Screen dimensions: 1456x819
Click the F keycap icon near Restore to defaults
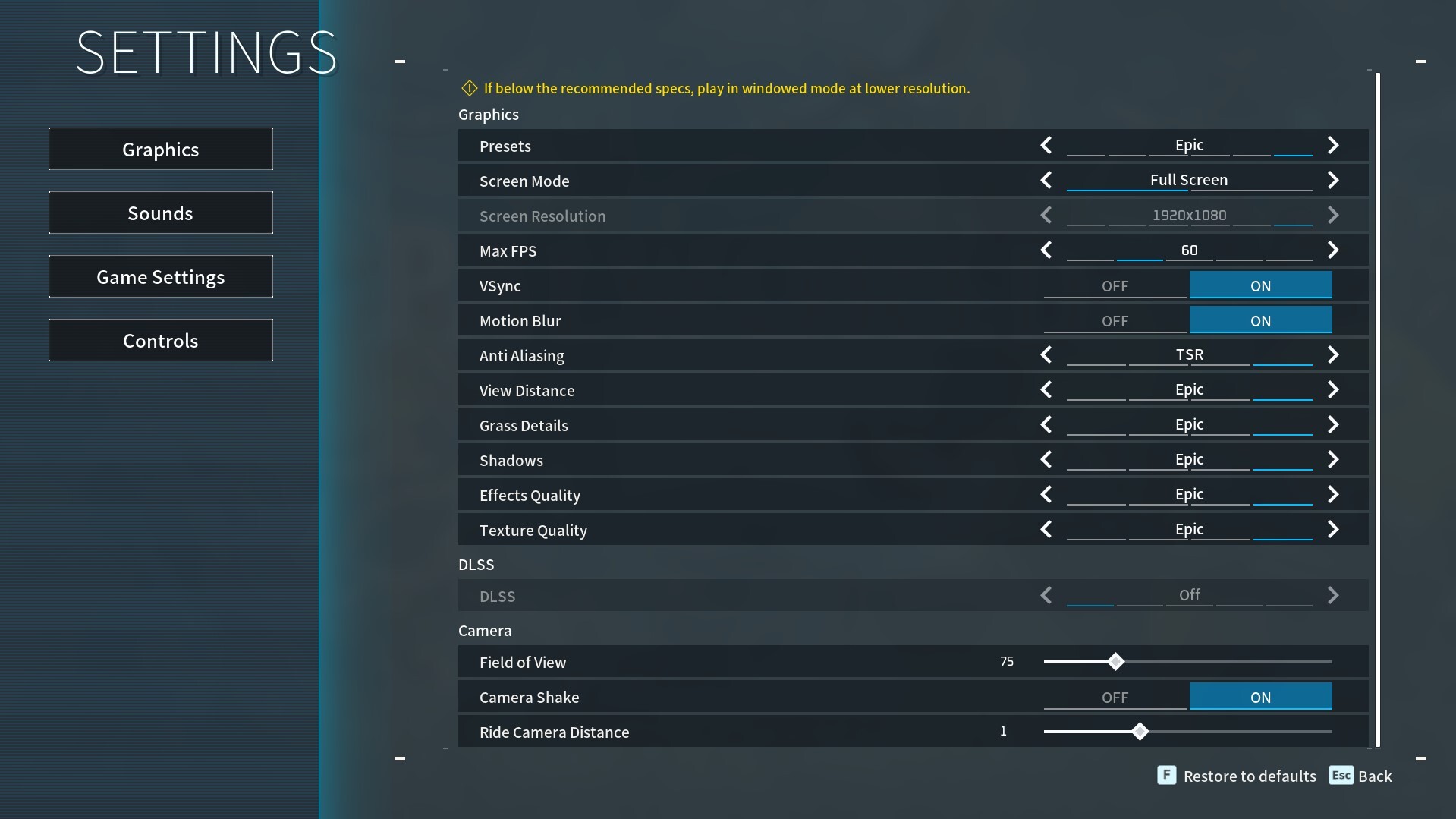click(1166, 776)
